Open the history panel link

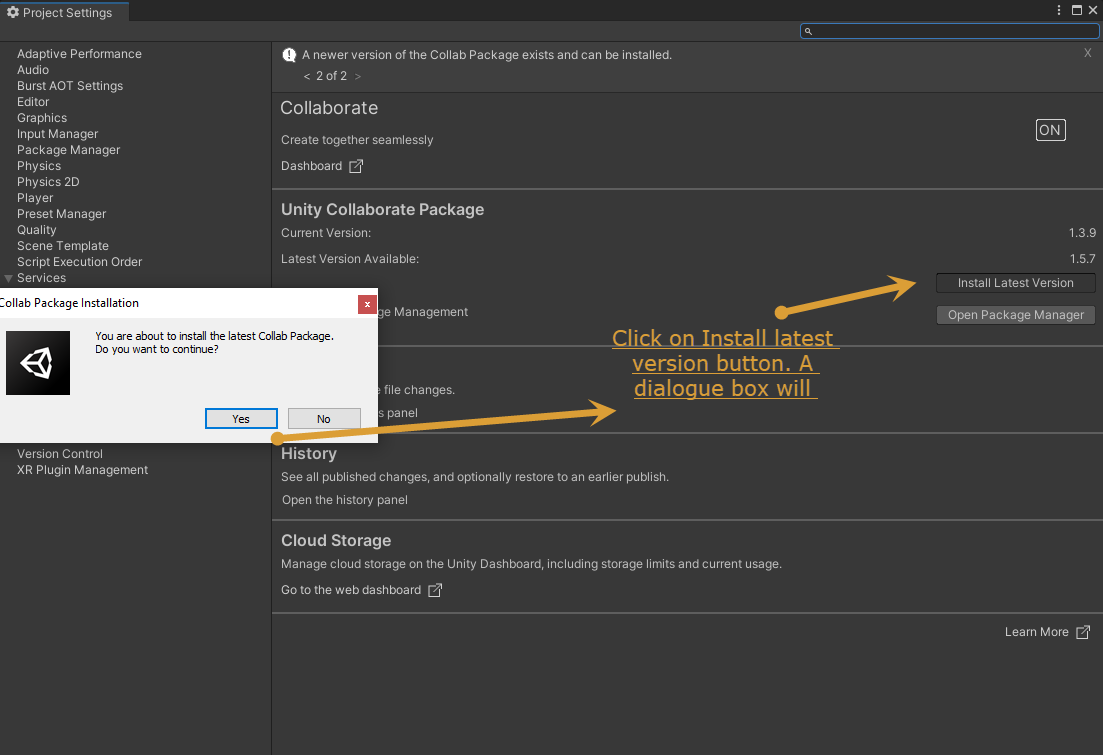345,500
